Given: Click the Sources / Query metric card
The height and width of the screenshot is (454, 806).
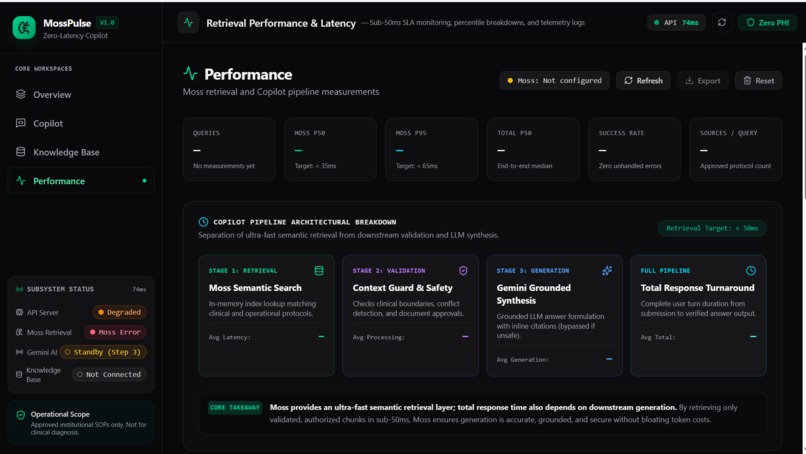Looking at the screenshot, I should point(736,149).
